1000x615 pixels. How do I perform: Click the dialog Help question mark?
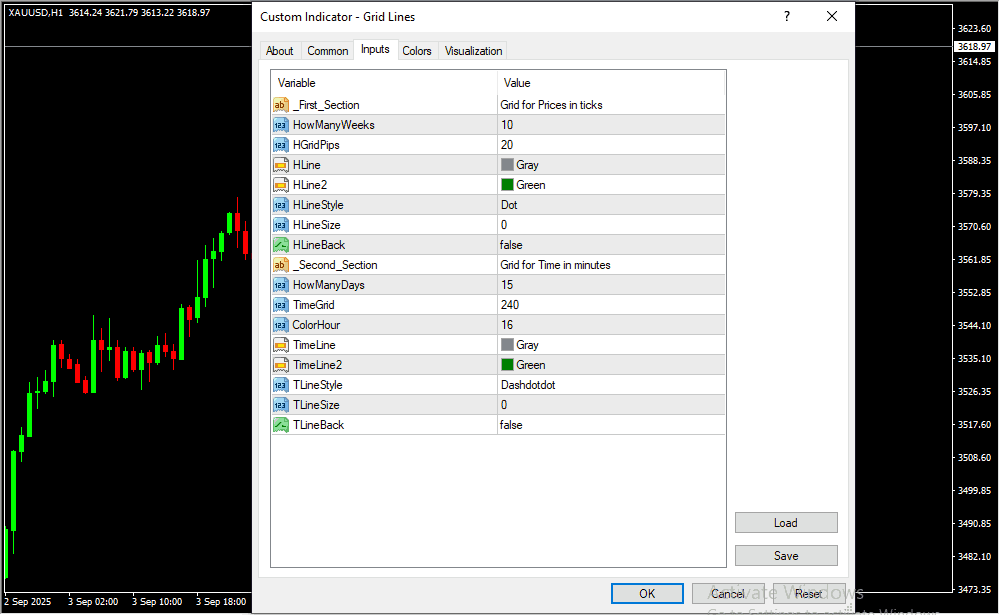click(x=787, y=16)
